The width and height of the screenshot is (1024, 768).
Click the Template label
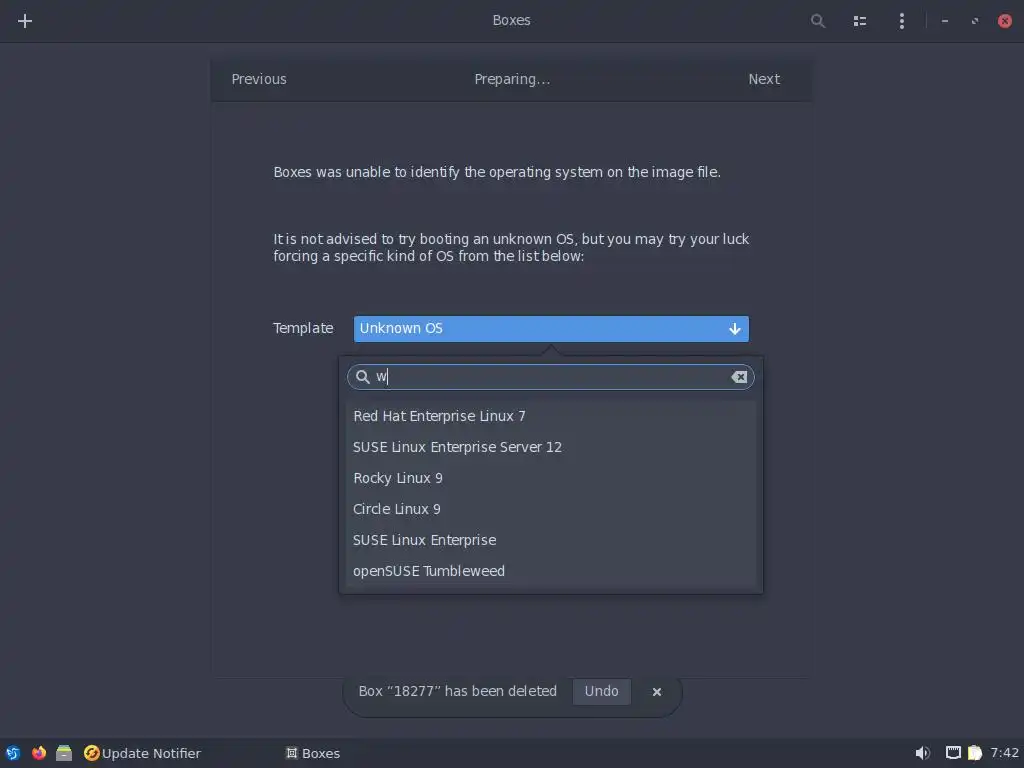[x=303, y=328]
